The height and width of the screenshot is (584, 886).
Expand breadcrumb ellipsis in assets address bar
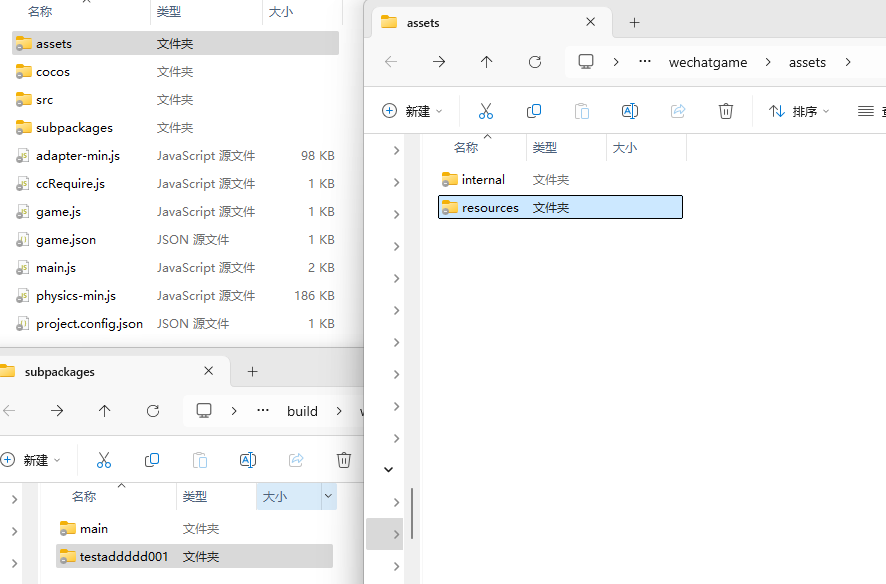click(x=645, y=62)
